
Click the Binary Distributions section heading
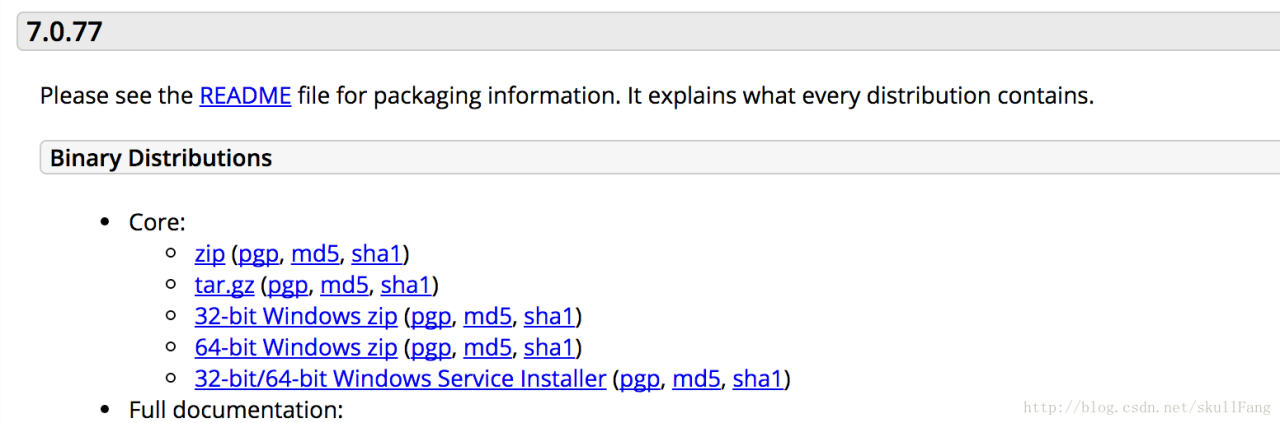[161, 158]
